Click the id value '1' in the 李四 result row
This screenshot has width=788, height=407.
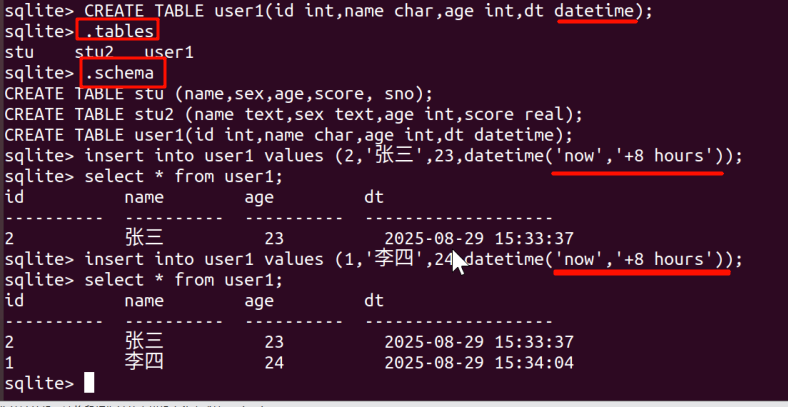pos(9,363)
